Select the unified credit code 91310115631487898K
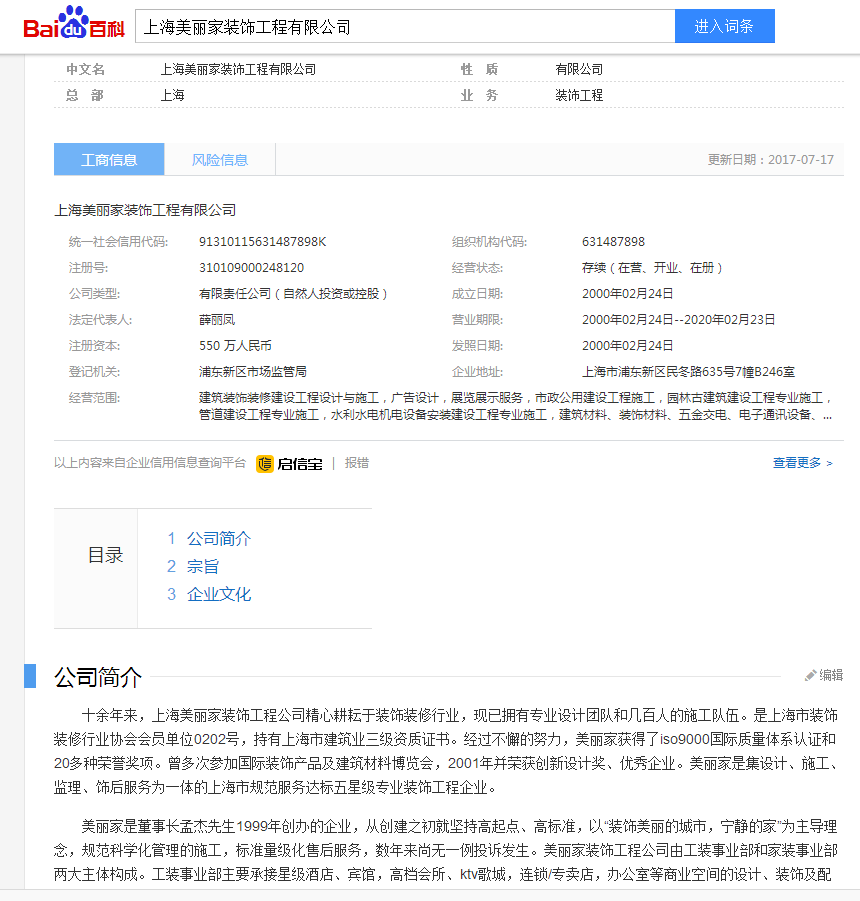 point(262,242)
